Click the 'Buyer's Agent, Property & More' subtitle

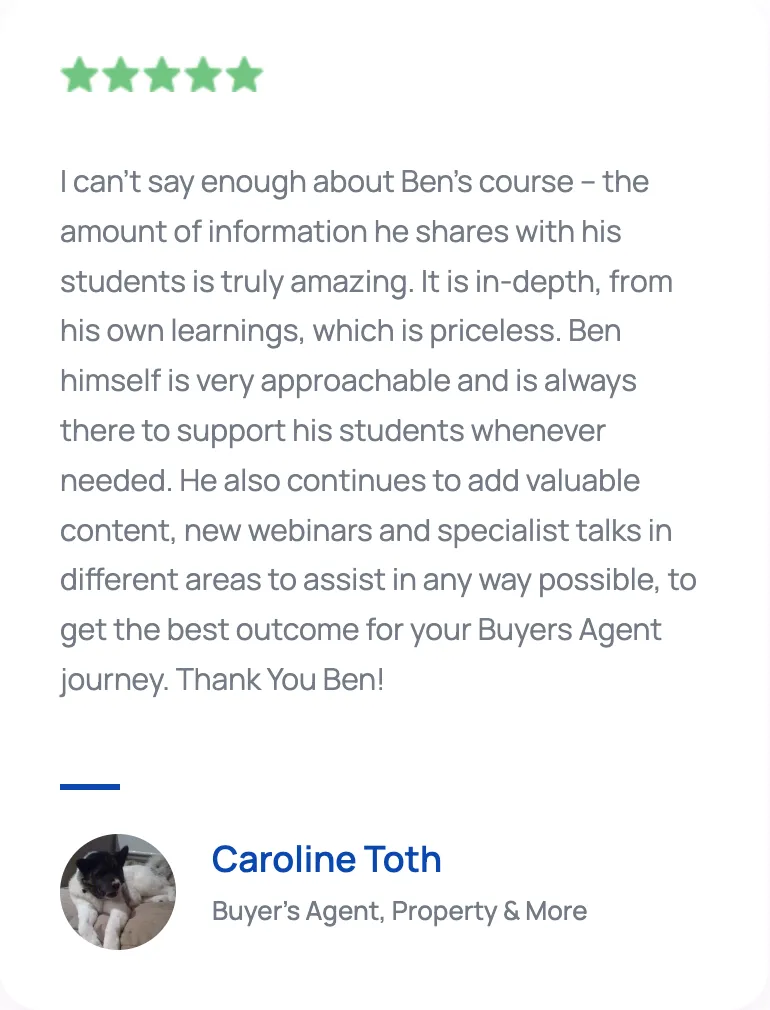[x=399, y=911]
